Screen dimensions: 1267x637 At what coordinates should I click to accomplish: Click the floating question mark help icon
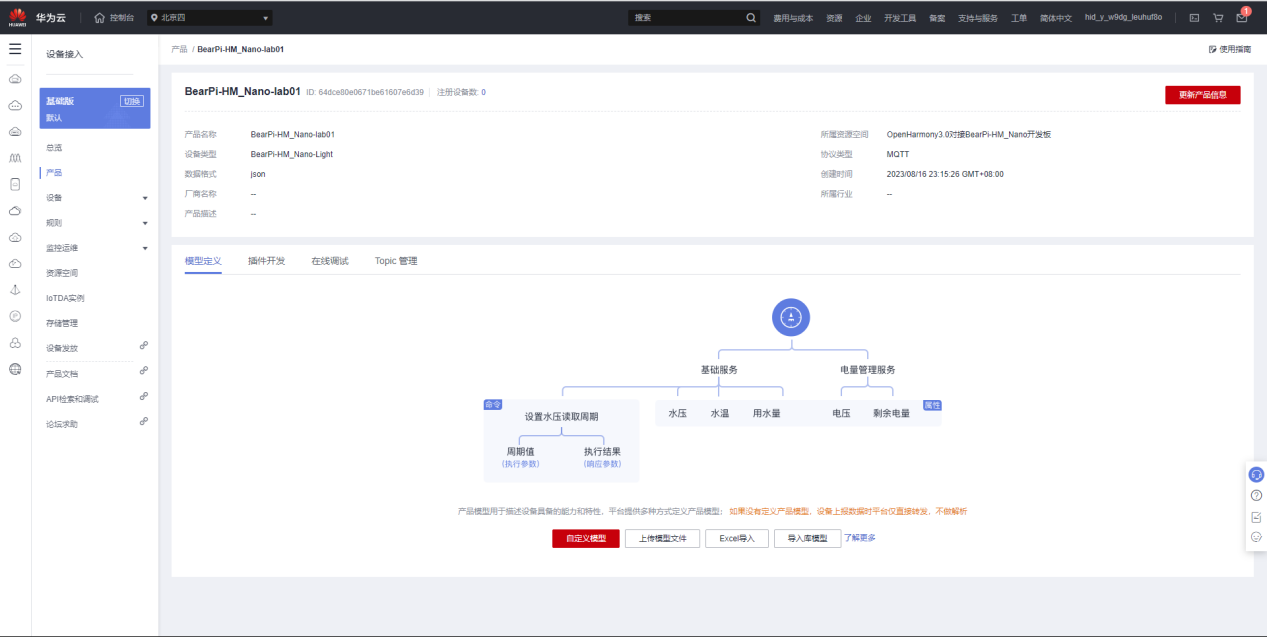1256,496
